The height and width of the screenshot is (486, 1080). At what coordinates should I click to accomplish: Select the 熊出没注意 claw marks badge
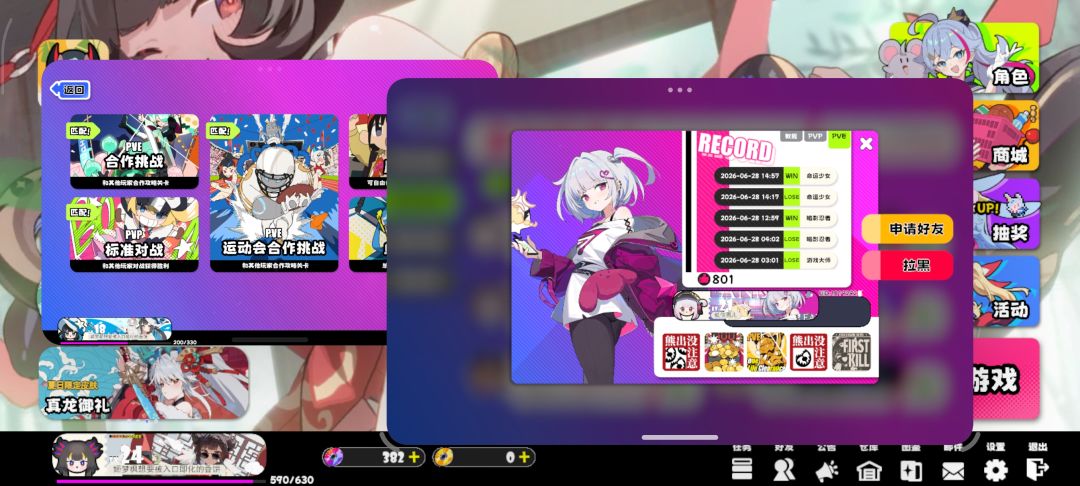[681, 352]
